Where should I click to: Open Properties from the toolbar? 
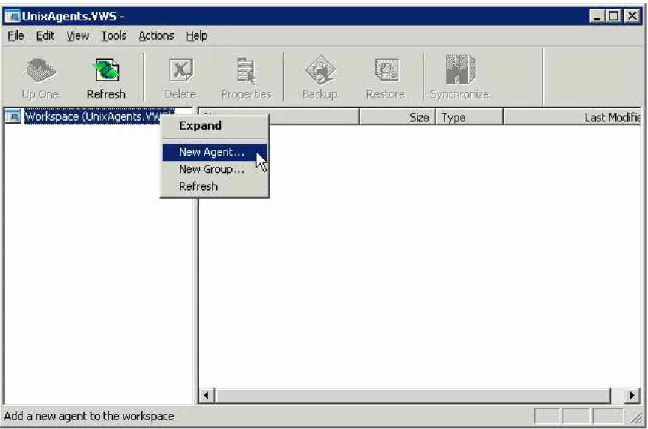point(246,78)
